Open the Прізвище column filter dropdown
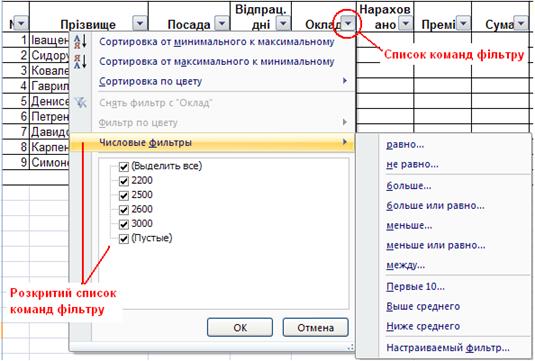Viewport: 535px width, 361px height. coord(140,24)
